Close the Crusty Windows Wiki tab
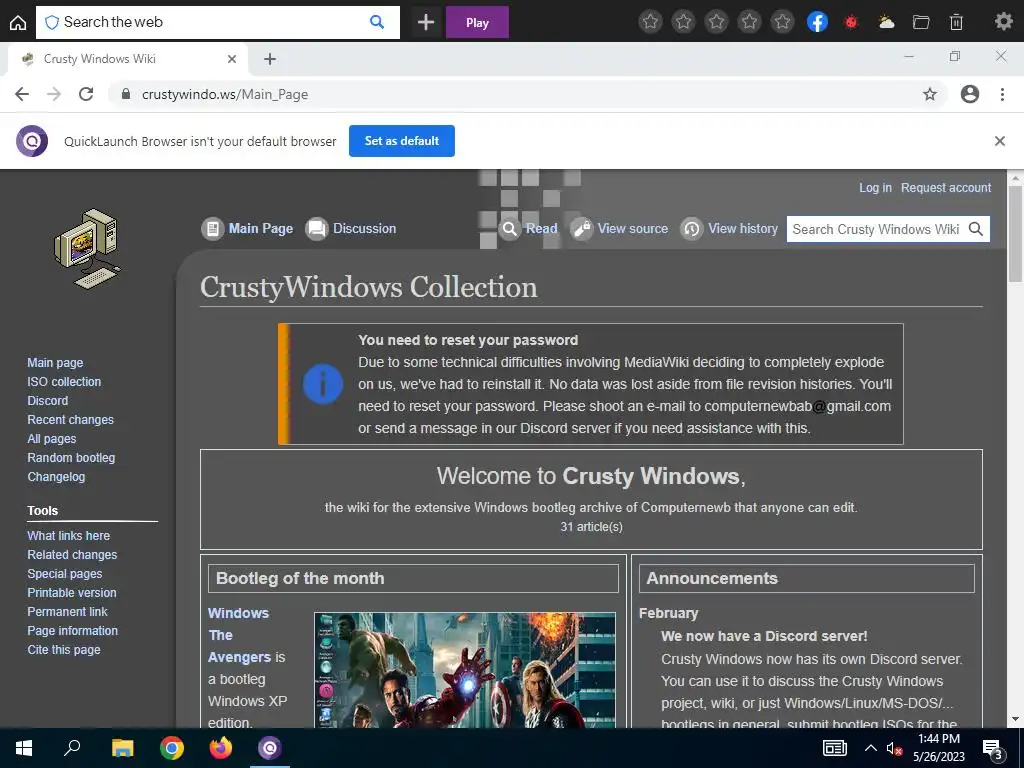The width and height of the screenshot is (1024, 768). click(231, 59)
